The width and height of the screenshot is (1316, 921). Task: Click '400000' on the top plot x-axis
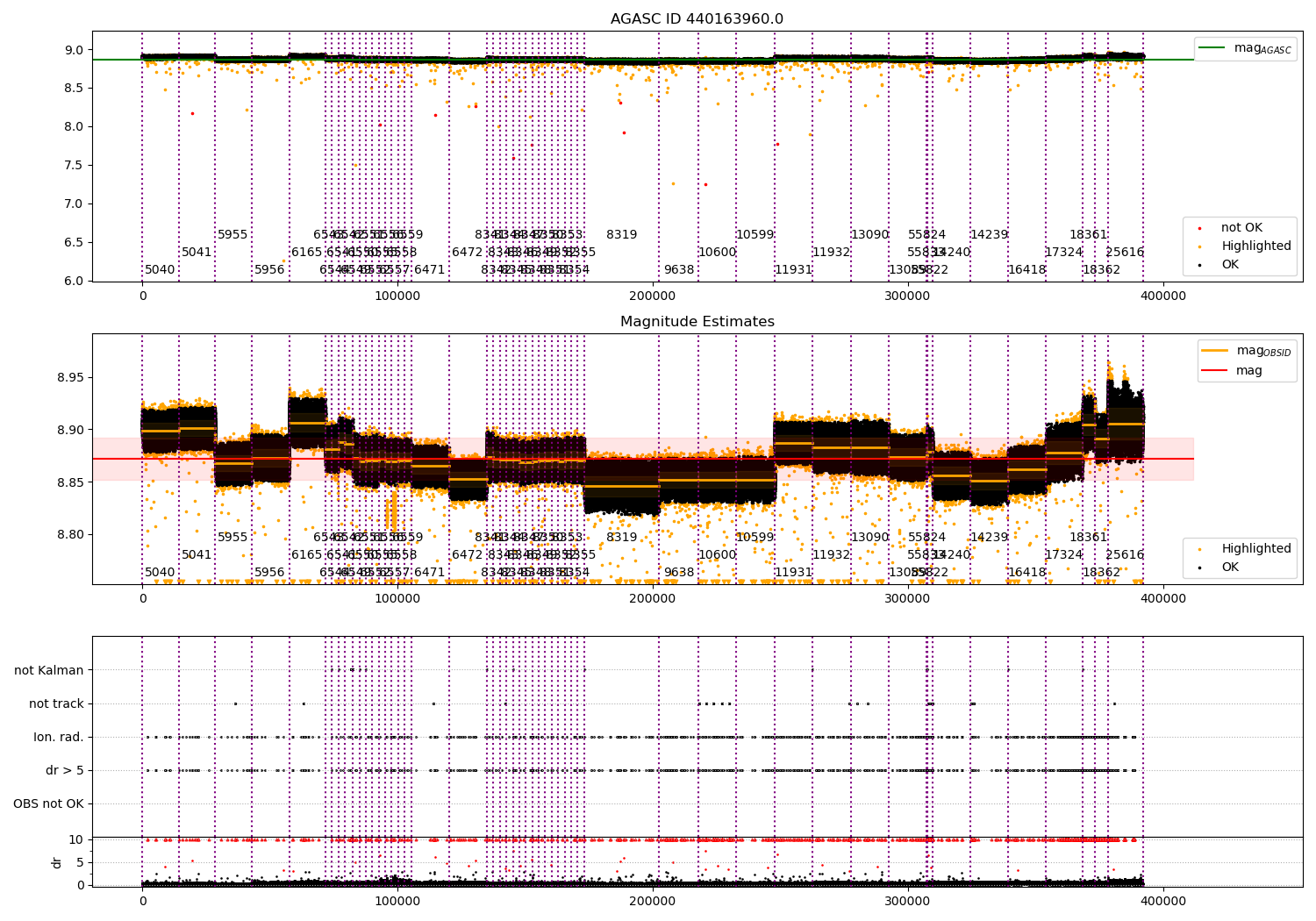1163,297
